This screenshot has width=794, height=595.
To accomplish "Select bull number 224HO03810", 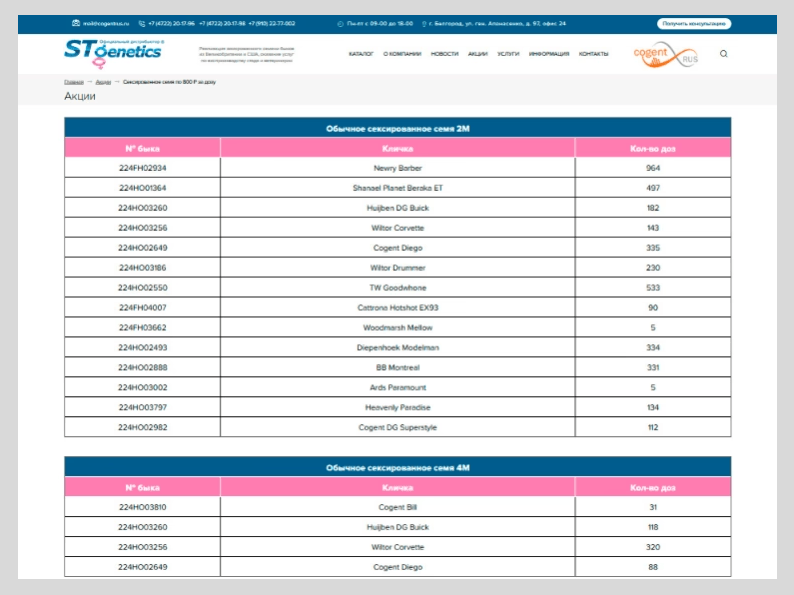I will 143,507.
